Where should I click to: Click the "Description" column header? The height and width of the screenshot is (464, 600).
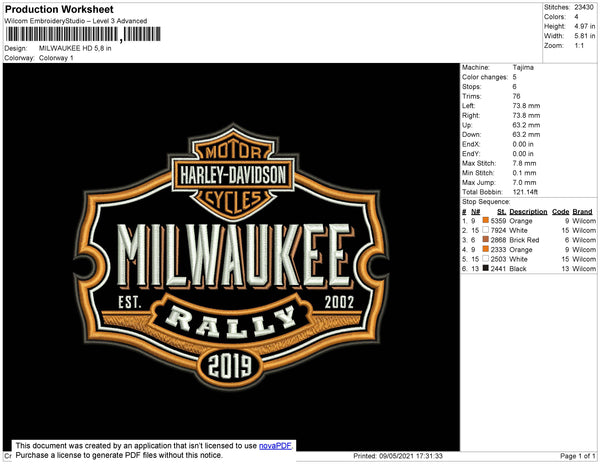pyautogui.click(x=528, y=212)
